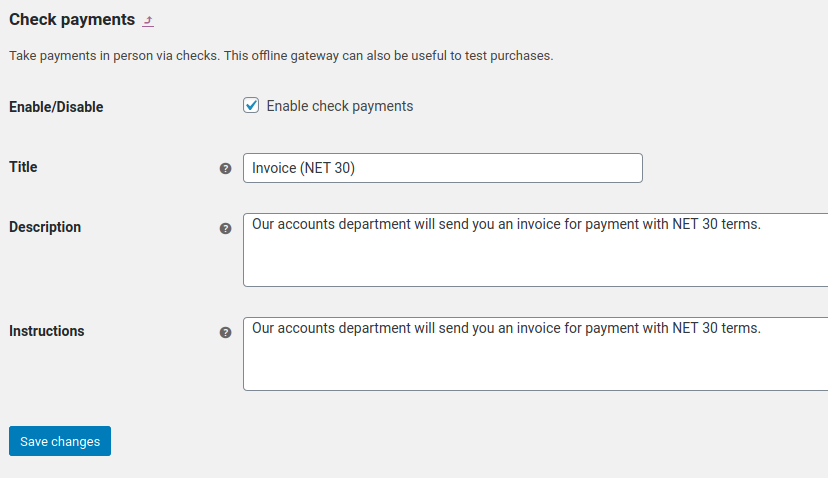Image resolution: width=828 pixels, height=478 pixels.
Task: Focus the Instructions text area
Action: tap(535, 354)
